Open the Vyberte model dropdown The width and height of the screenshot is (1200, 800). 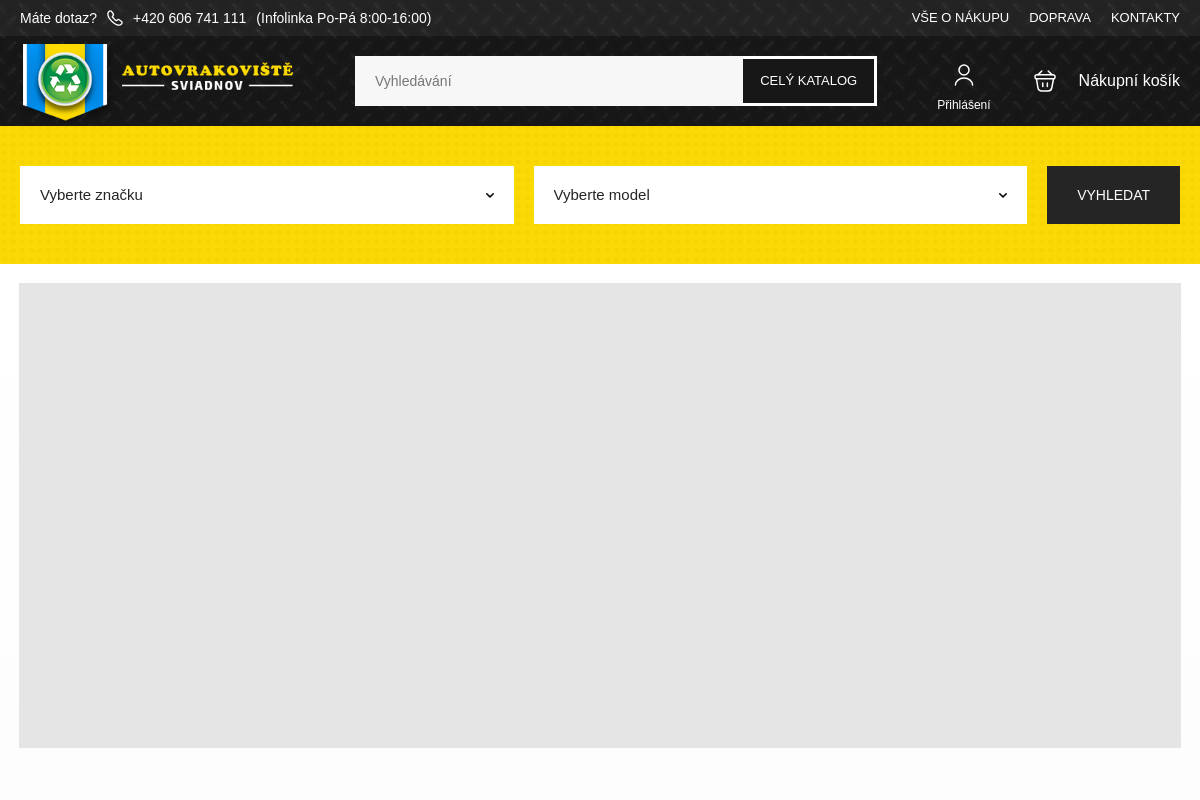pos(779,195)
